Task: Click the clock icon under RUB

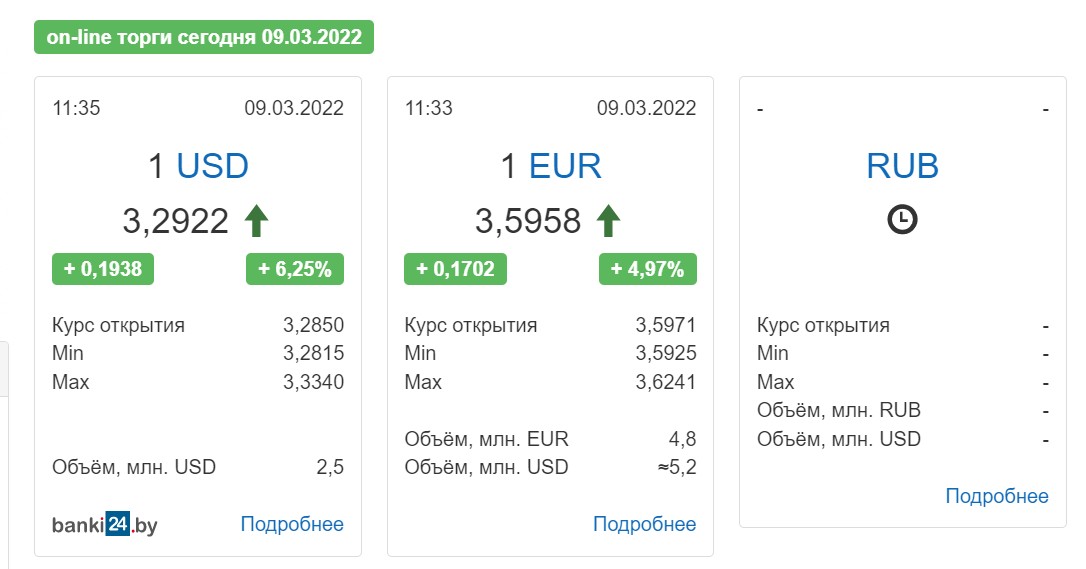Action: pos(902,219)
